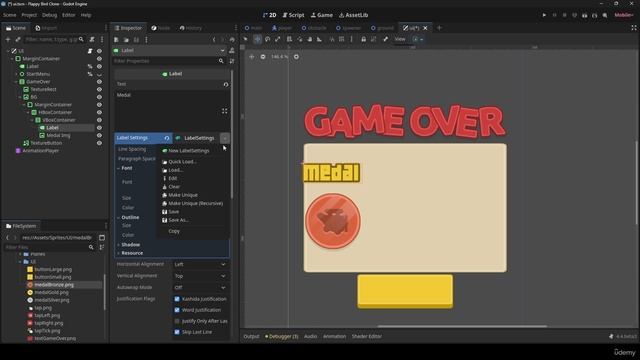This screenshot has height=360, width=640.
Task: Switch to the 2D workspace
Action: [269, 15]
